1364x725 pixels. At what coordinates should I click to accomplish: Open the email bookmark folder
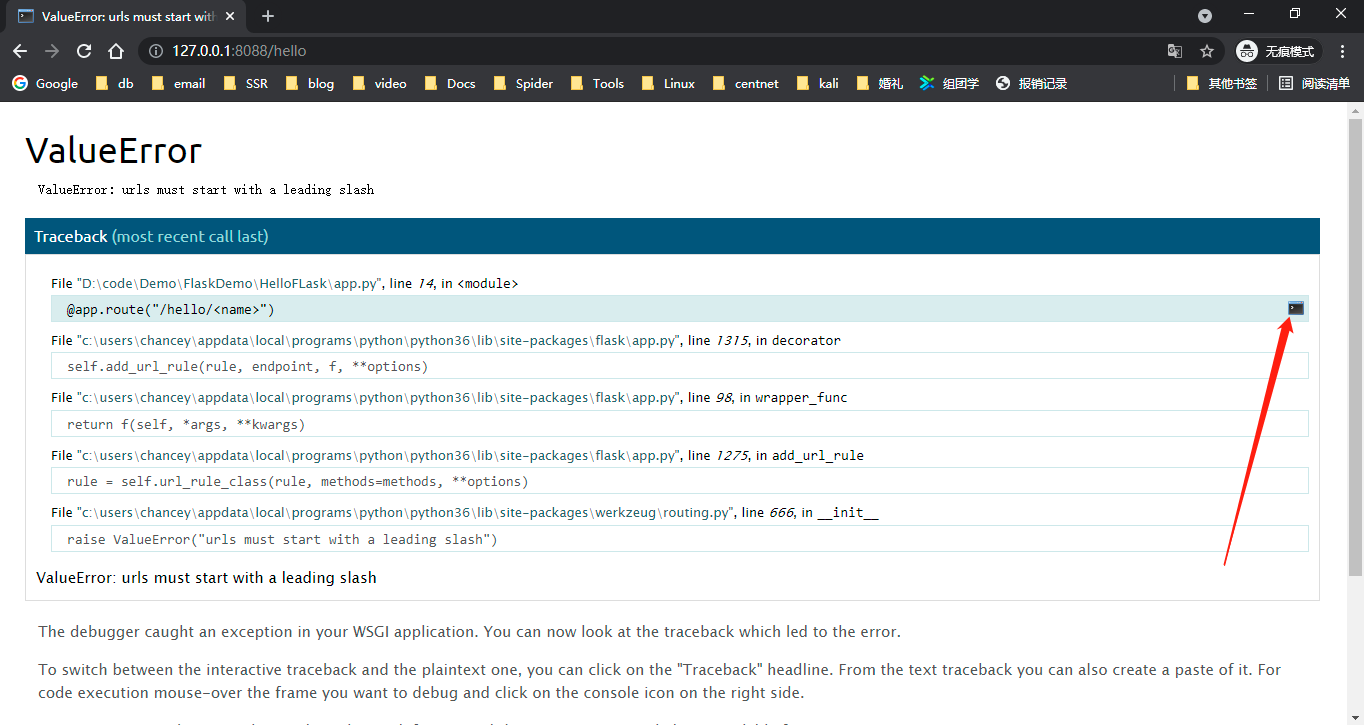(178, 83)
